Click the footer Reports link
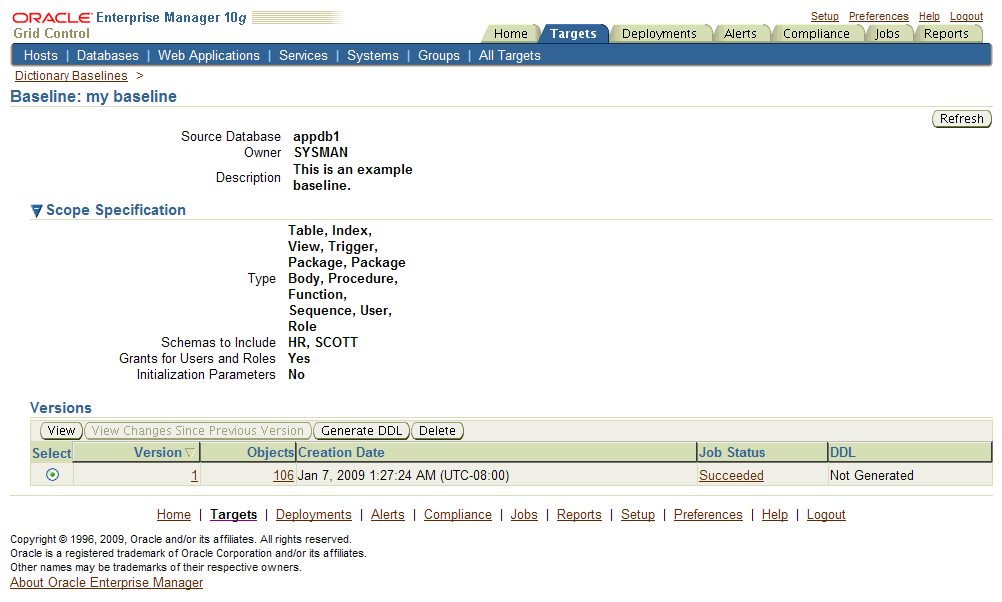The width and height of the screenshot is (1002, 602). click(579, 514)
